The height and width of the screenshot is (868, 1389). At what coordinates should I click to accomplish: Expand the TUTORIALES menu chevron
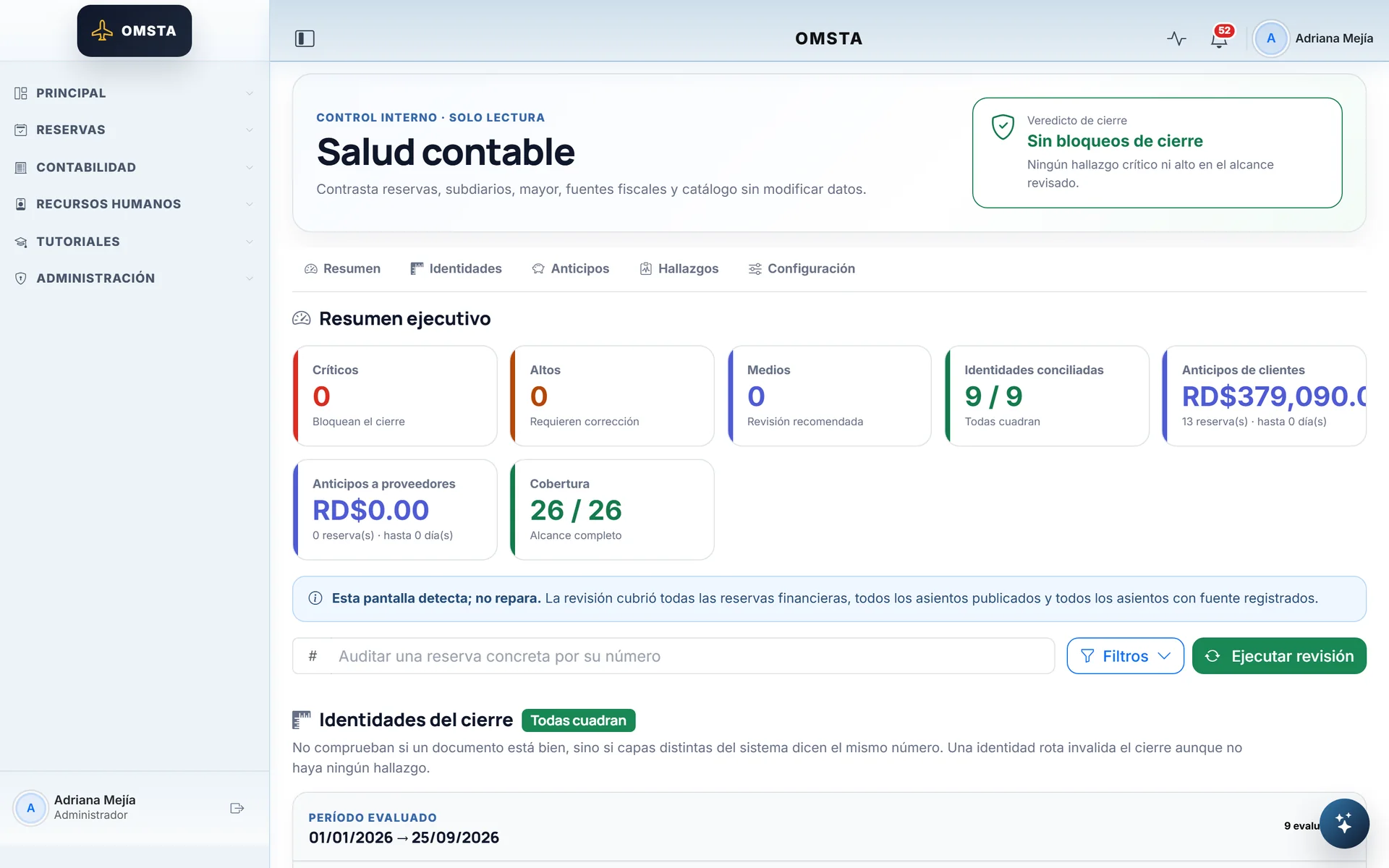click(x=250, y=242)
